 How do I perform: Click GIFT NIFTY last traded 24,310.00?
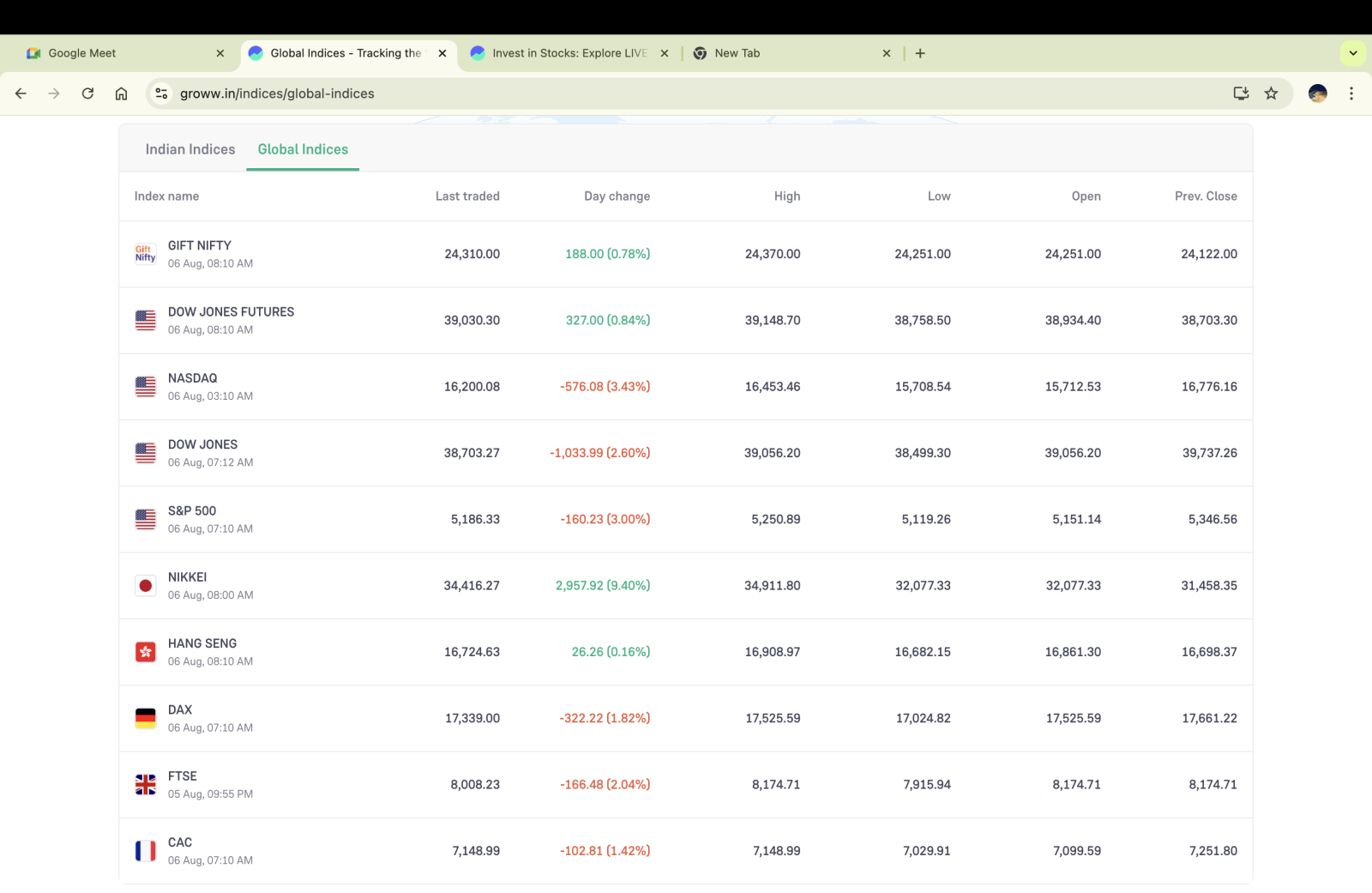[472, 254]
